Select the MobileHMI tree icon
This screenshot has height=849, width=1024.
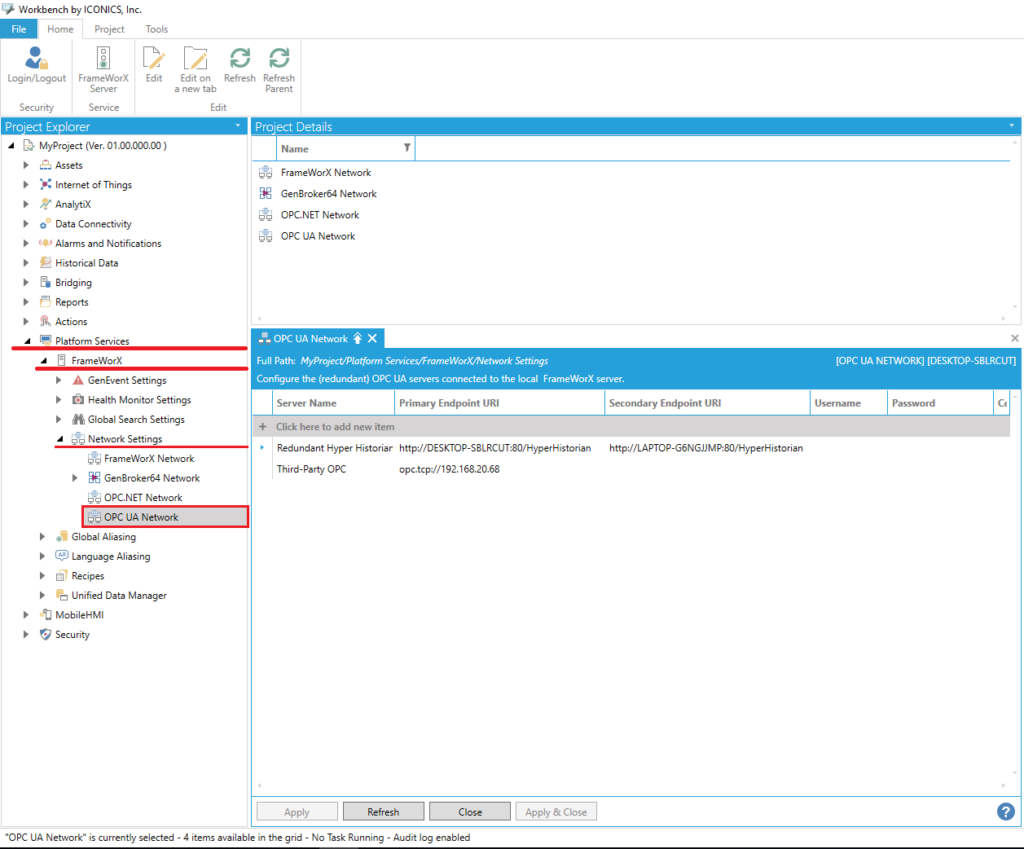click(45, 615)
